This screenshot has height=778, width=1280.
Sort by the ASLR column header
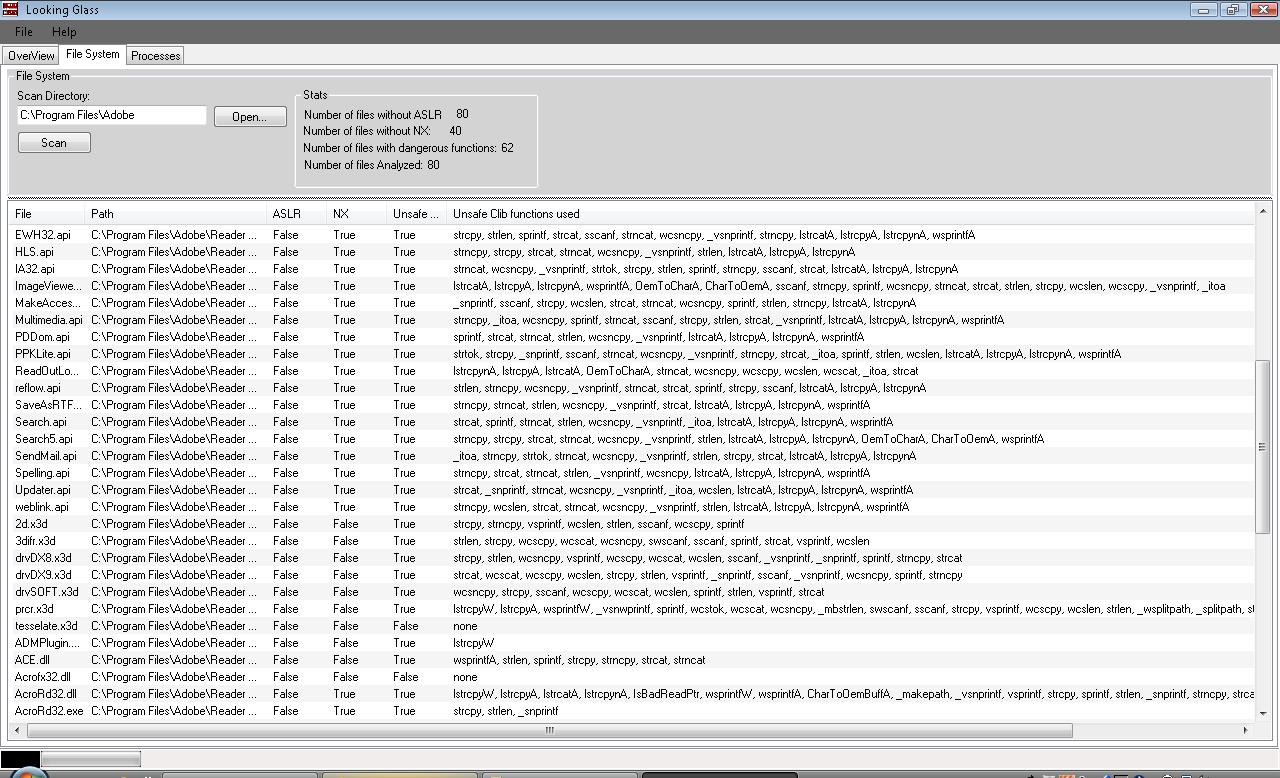coord(298,214)
